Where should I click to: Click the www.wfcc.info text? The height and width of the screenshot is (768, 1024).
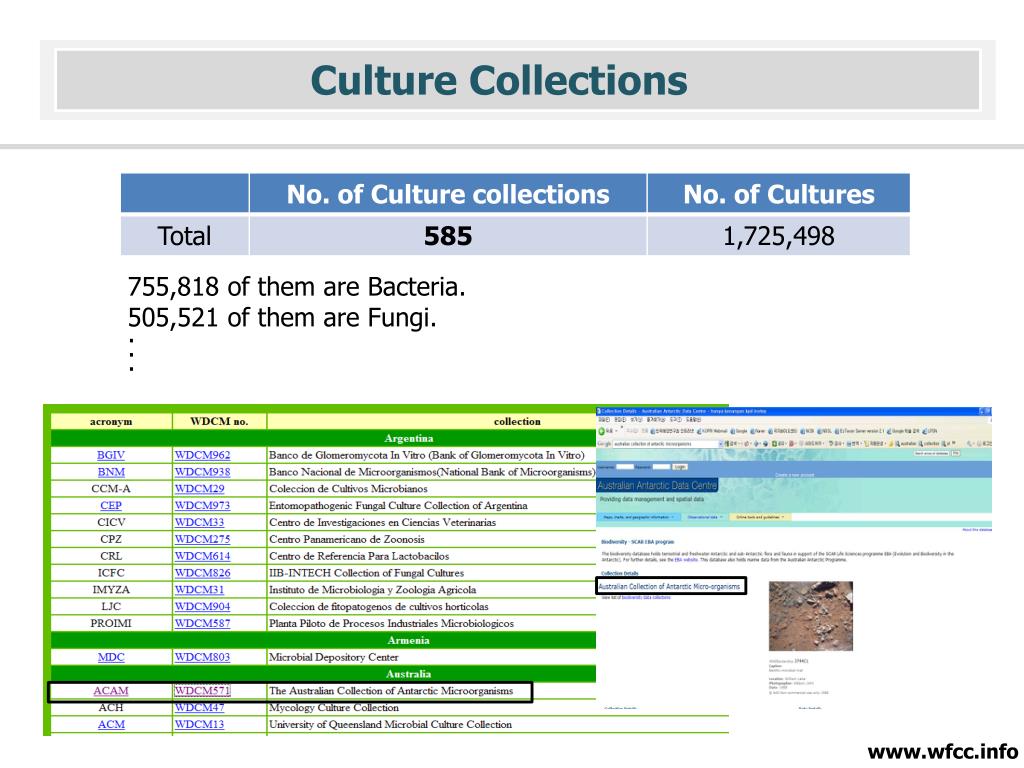coord(943,752)
